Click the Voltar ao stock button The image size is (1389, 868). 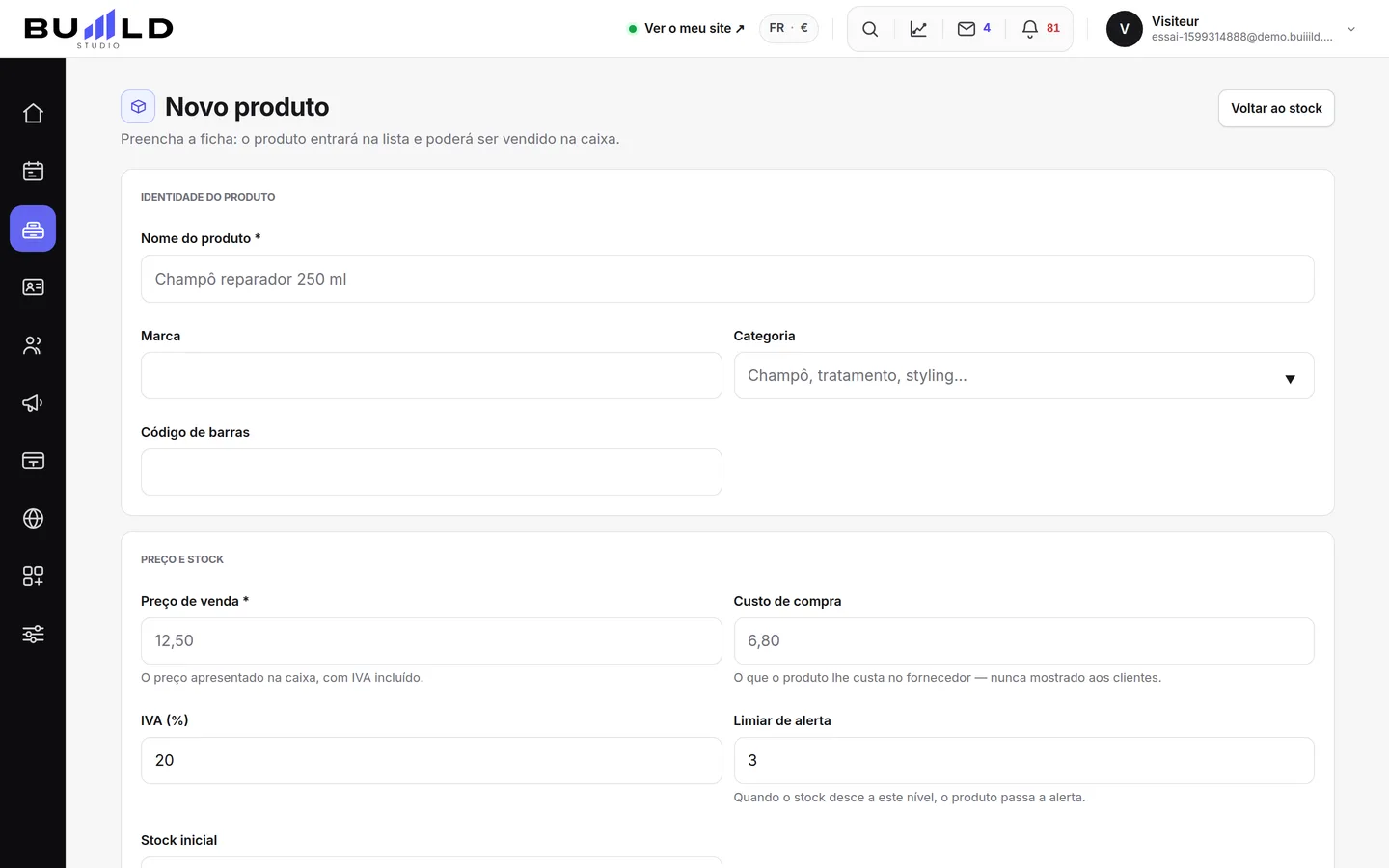[1276, 108]
